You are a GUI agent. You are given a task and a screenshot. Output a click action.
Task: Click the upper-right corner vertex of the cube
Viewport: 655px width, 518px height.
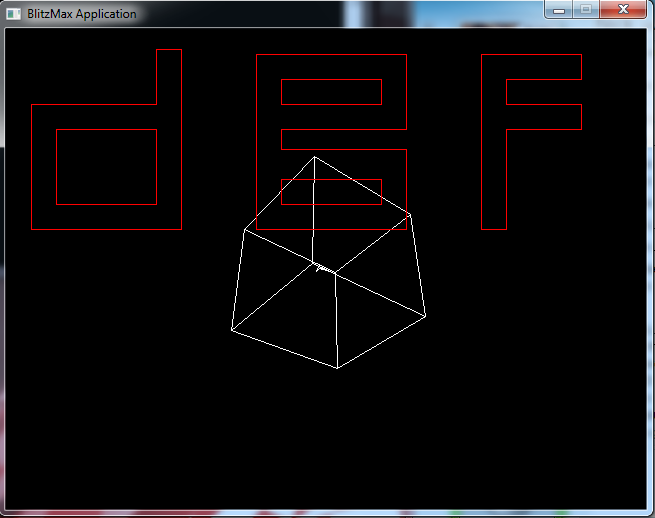pos(409,214)
